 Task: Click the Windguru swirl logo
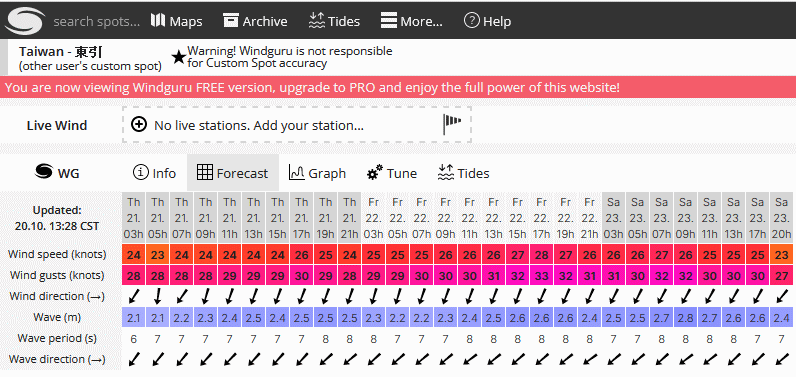(x=25, y=20)
